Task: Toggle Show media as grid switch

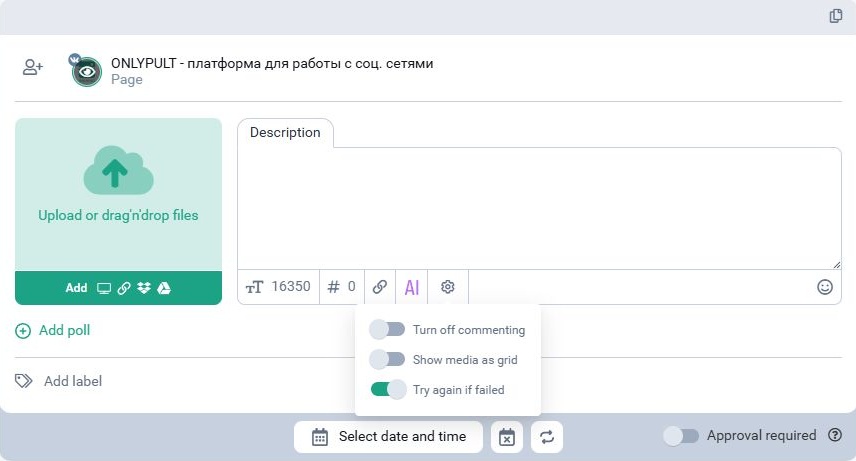Action: click(x=387, y=359)
